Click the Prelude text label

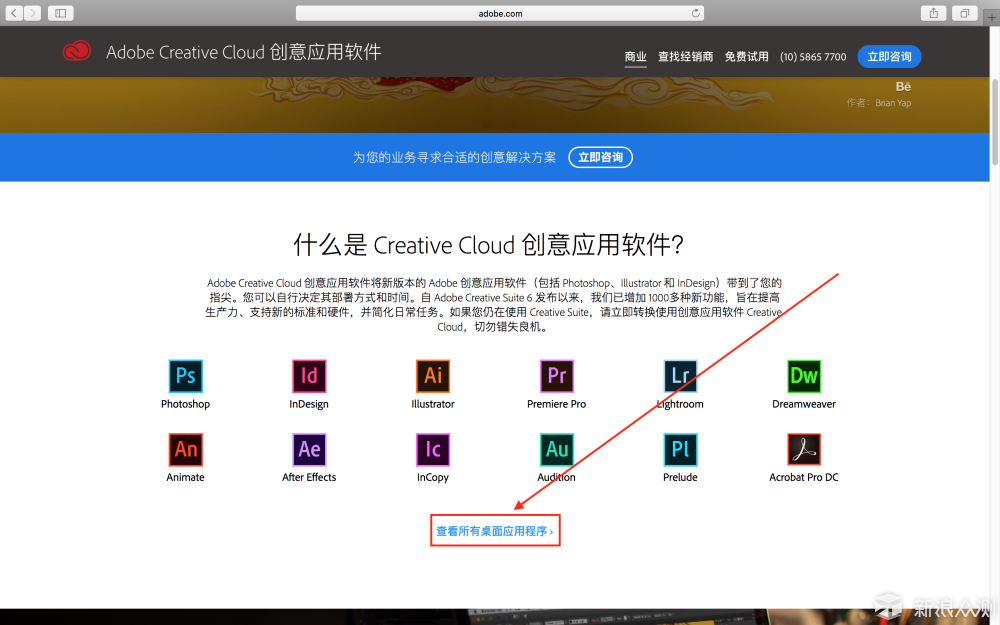680,478
